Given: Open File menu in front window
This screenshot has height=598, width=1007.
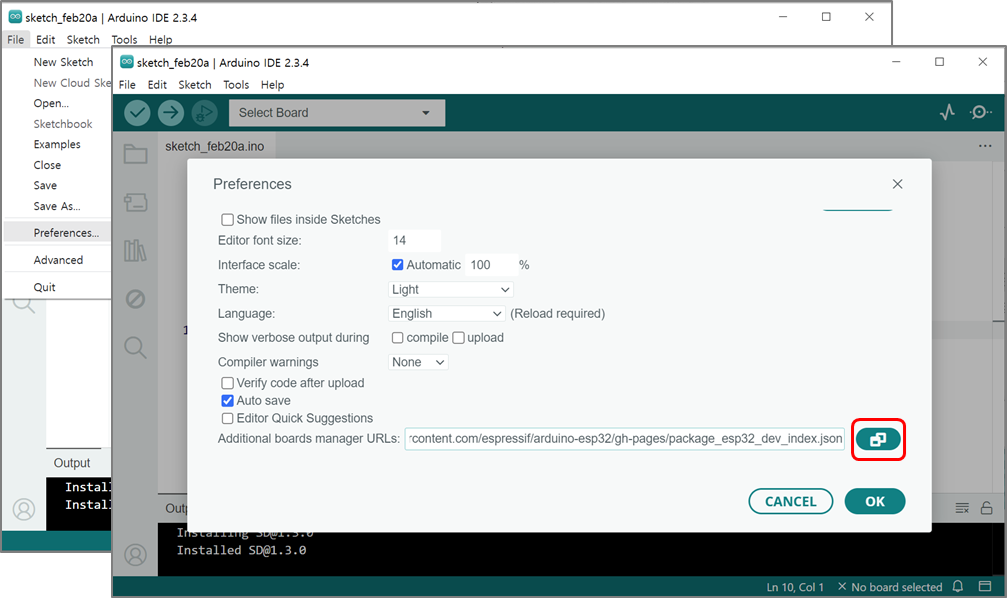Looking at the screenshot, I should click(x=127, y=85).
